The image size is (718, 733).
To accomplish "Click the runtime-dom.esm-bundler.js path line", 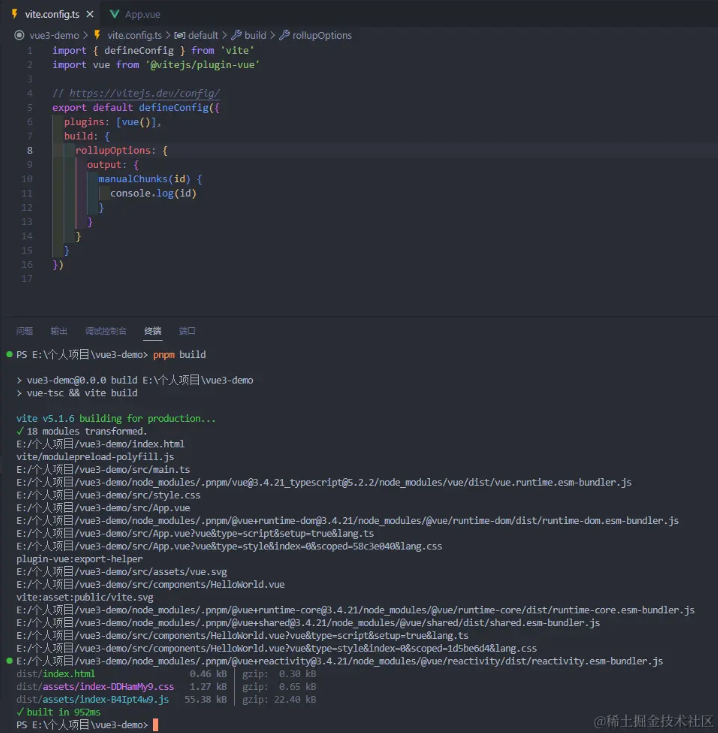I will [x=347, y=521].
